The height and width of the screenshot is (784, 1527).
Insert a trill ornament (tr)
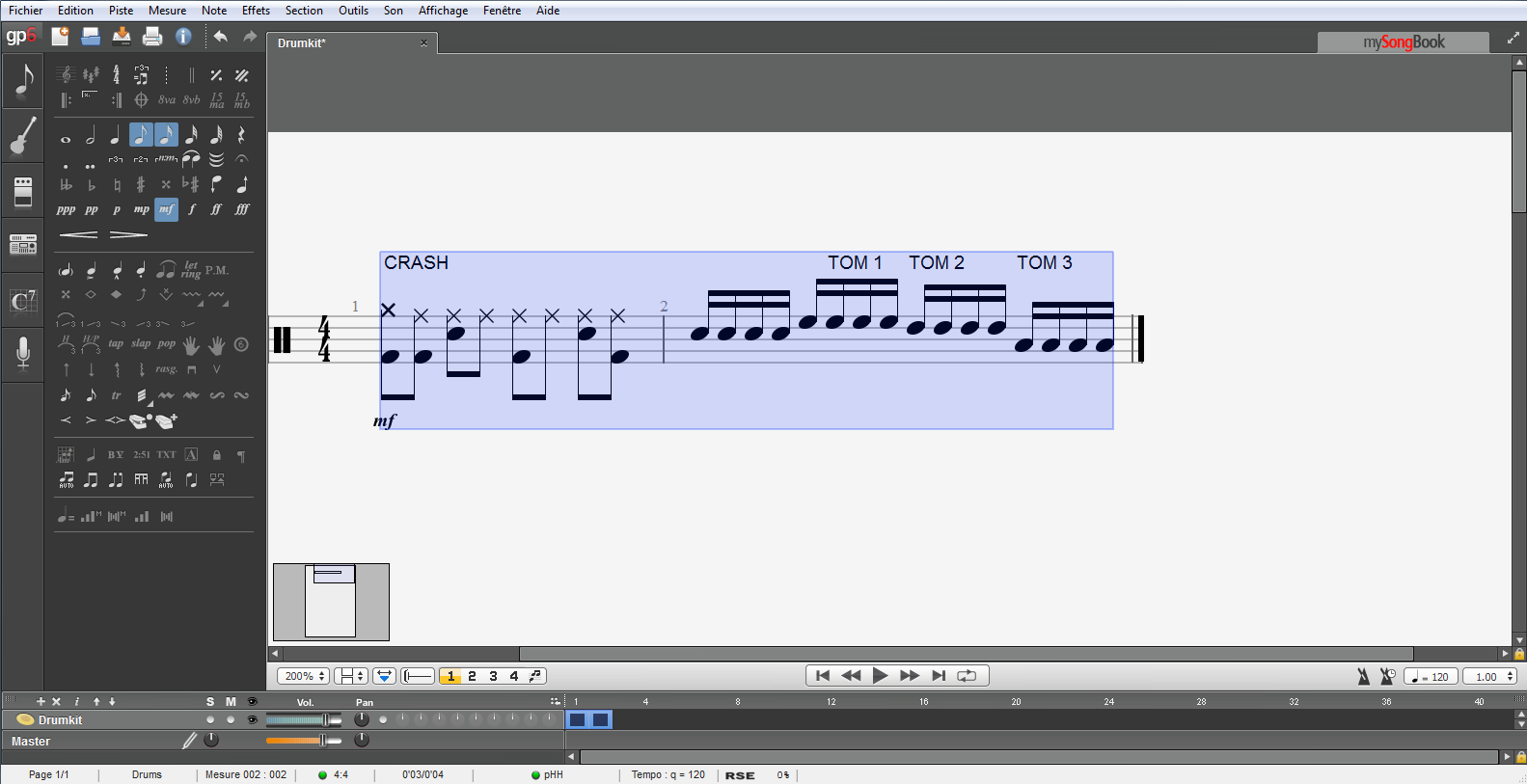[x=116, y=395]
